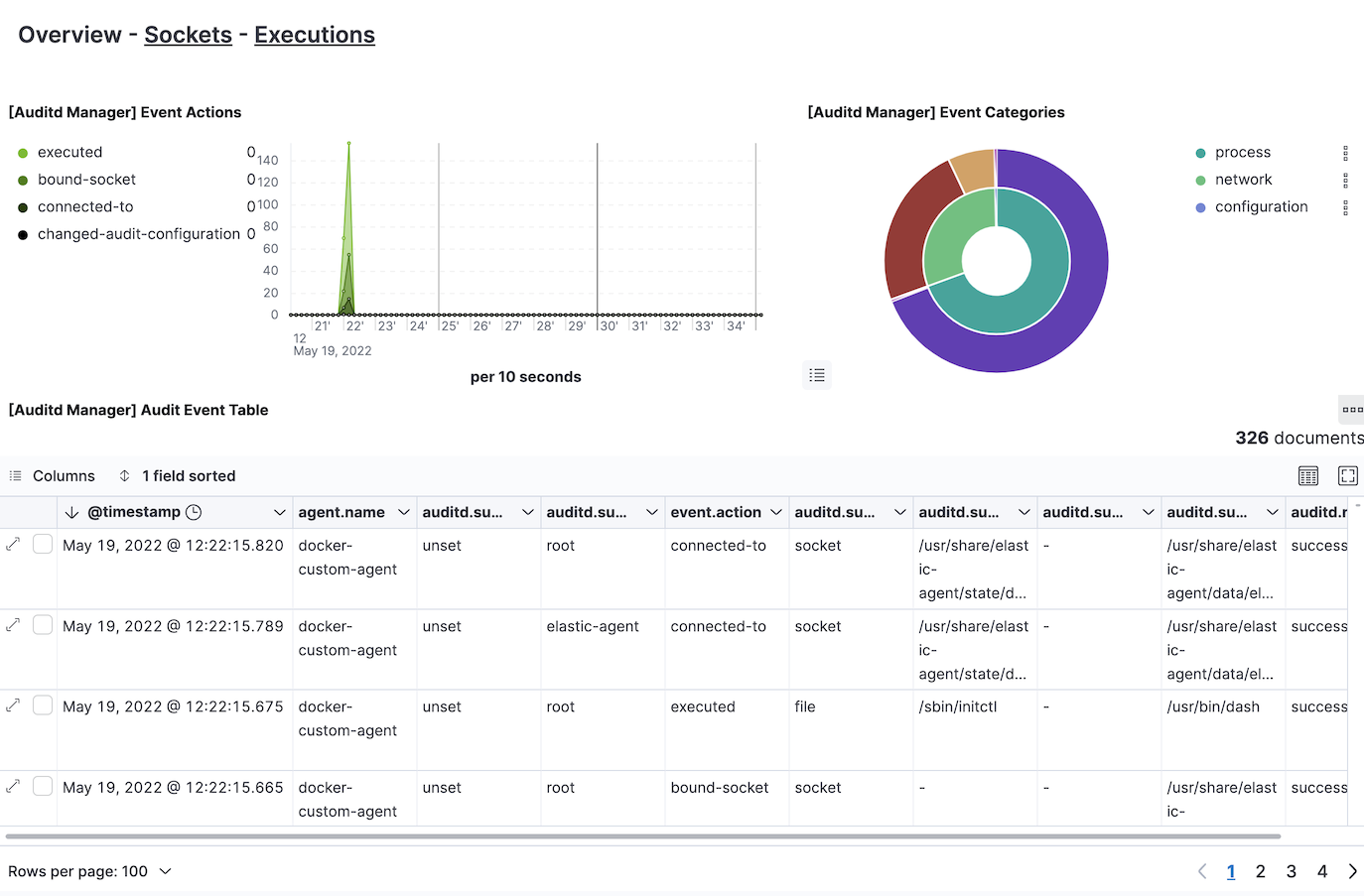Select the checkbox on the first table row
The image size is (1364, 896).
coord(42,544)
